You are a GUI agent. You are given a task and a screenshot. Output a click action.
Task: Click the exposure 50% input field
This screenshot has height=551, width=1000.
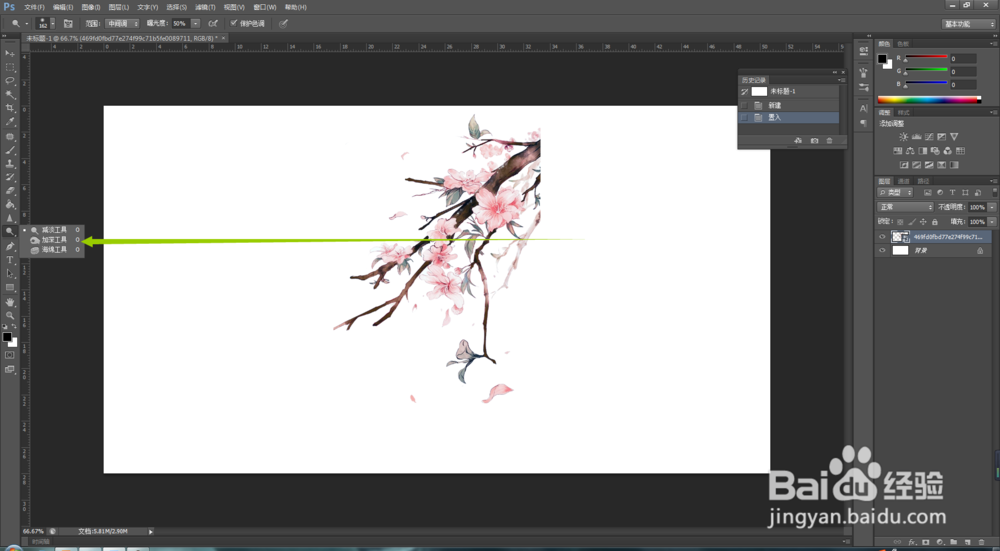tap(180, 24)
